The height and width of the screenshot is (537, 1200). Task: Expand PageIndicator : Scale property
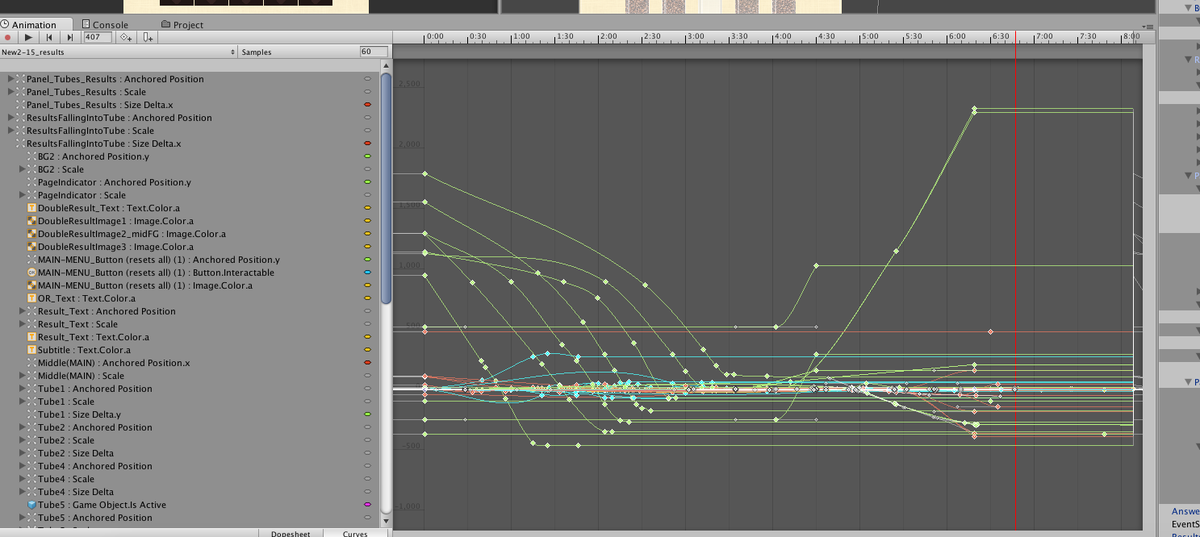[22, 195]
